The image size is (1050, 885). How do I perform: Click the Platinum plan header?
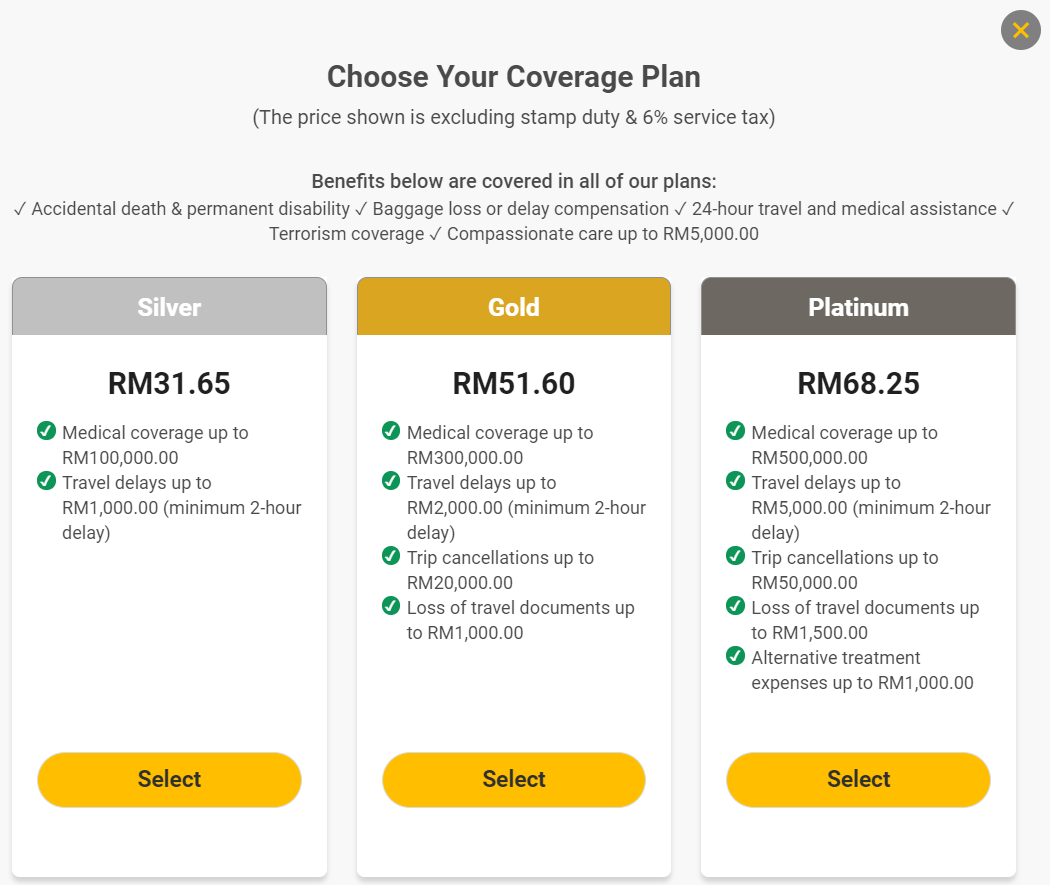pos(857,306)
